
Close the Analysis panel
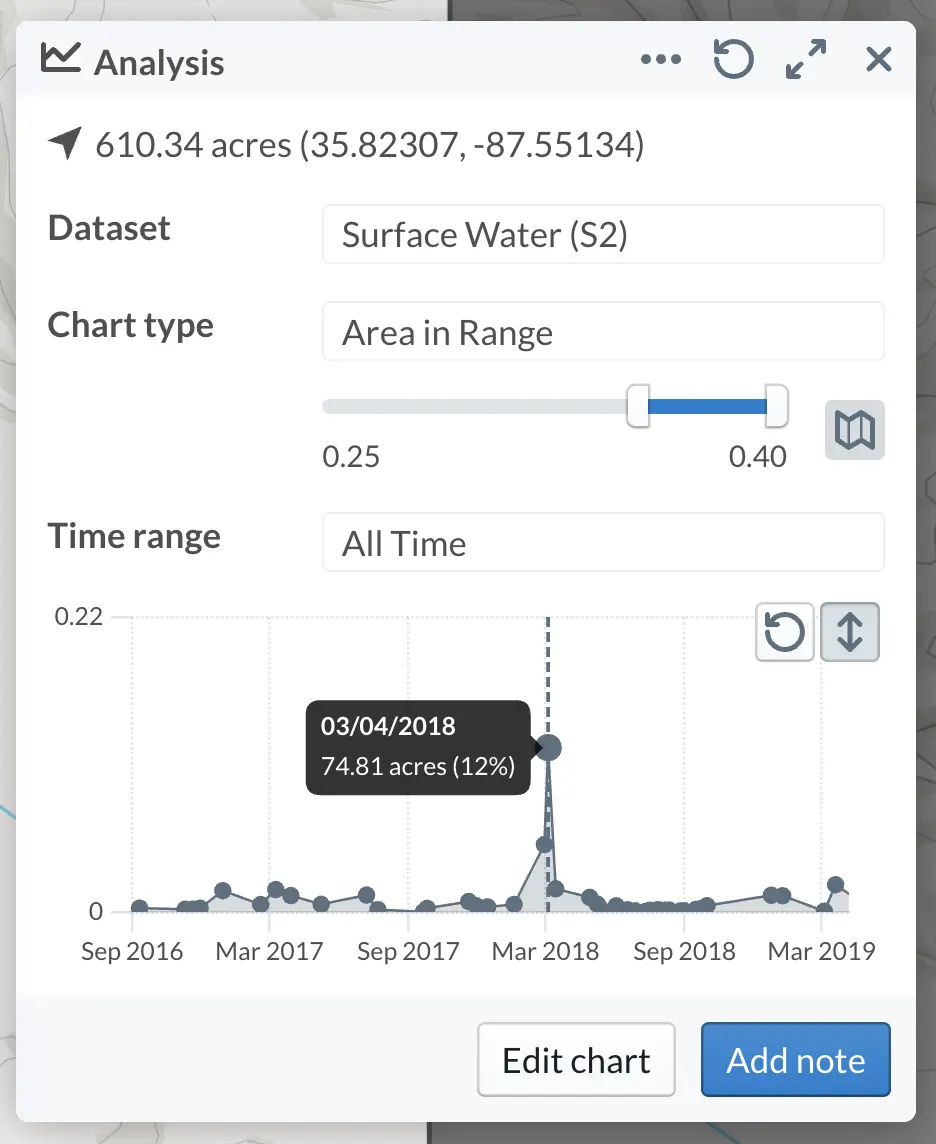[x=879, y=59]
